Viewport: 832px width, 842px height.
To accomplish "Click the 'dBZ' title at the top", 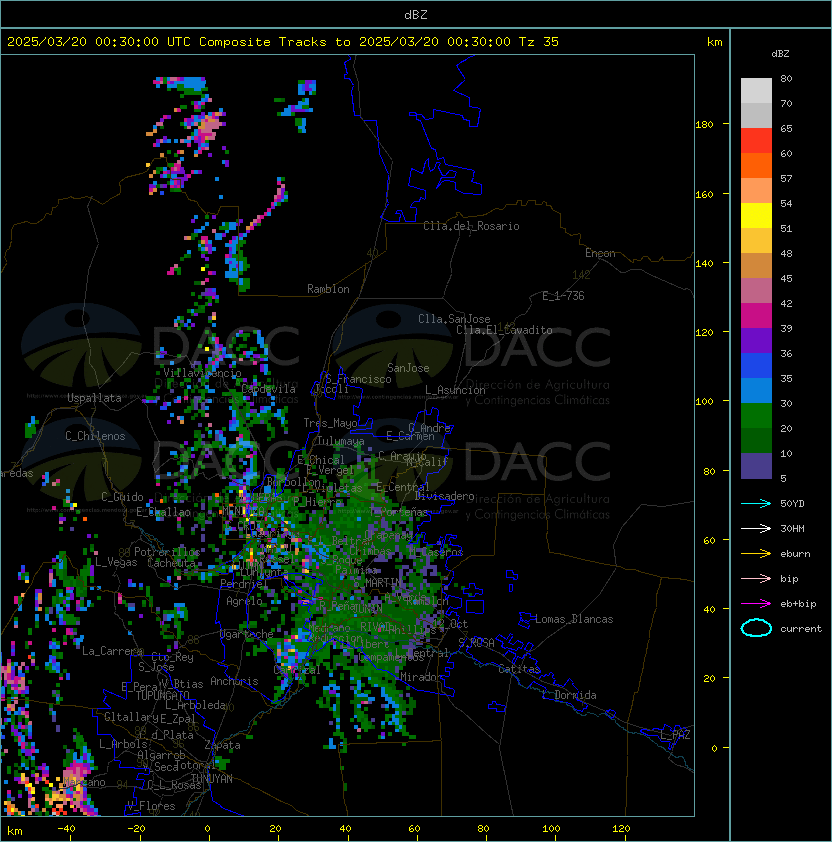I will tap(416, 14).
